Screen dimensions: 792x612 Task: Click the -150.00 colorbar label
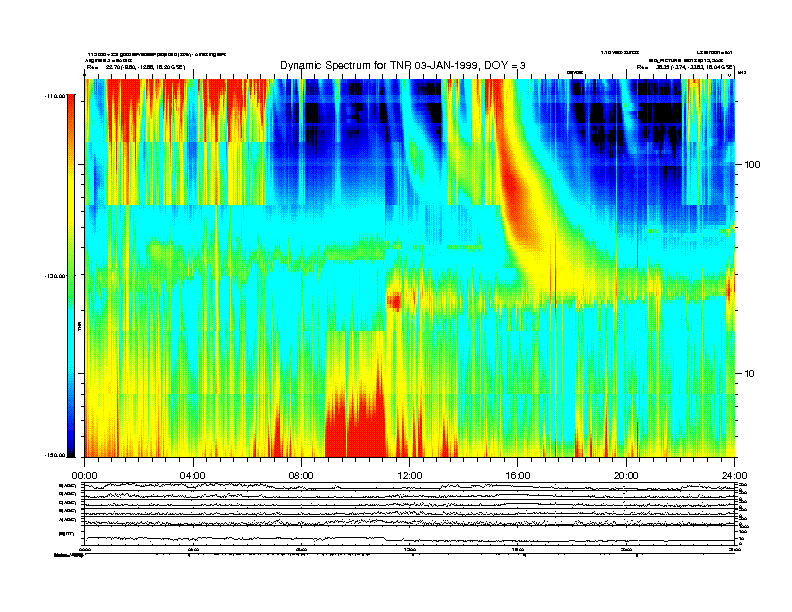(x=55, y=455)
